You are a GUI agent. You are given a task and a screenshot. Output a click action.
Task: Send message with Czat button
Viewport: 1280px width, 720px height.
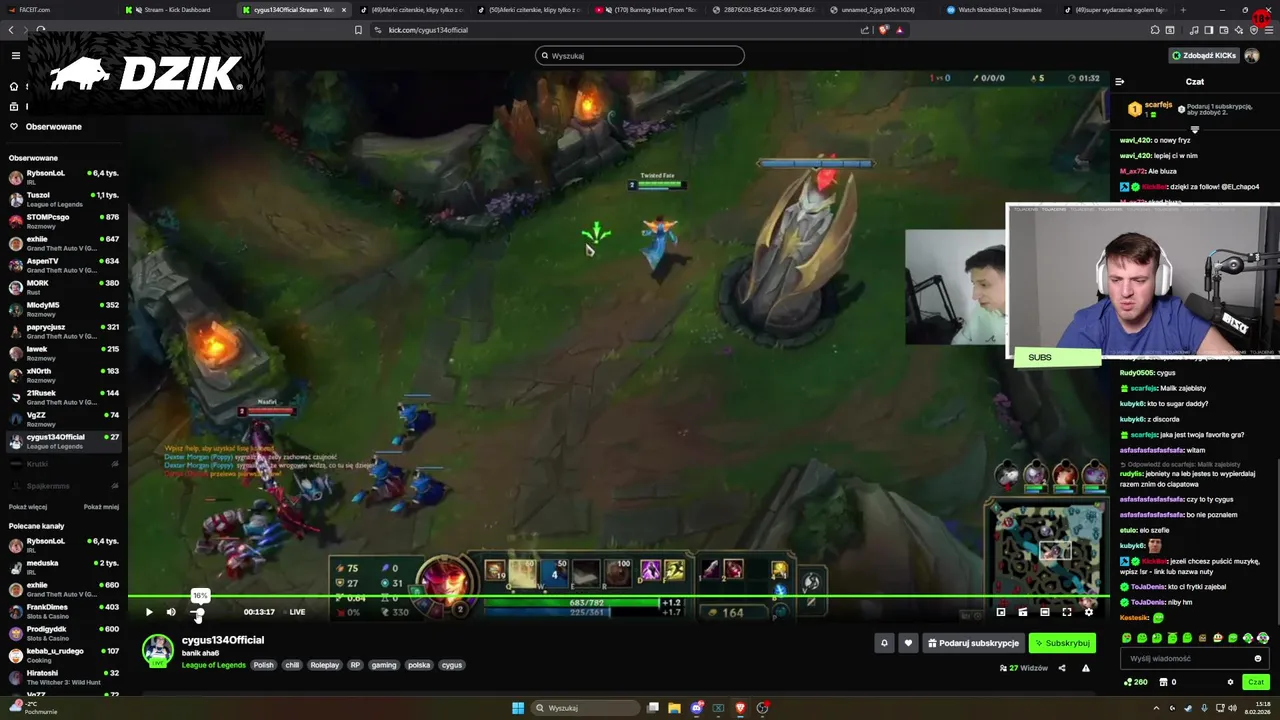[x=1256, y=682]
